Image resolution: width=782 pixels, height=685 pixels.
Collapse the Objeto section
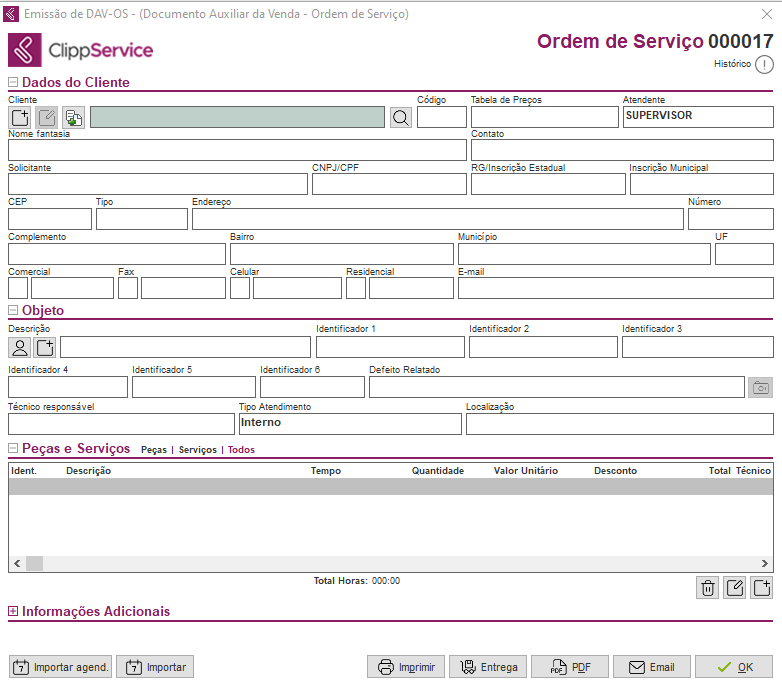[x=13, y=311]
